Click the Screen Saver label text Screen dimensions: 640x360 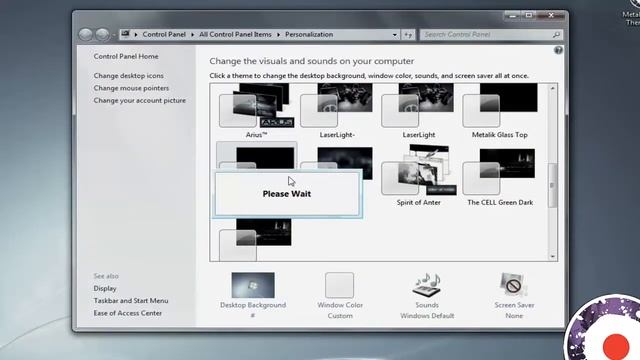coord(514,305)
